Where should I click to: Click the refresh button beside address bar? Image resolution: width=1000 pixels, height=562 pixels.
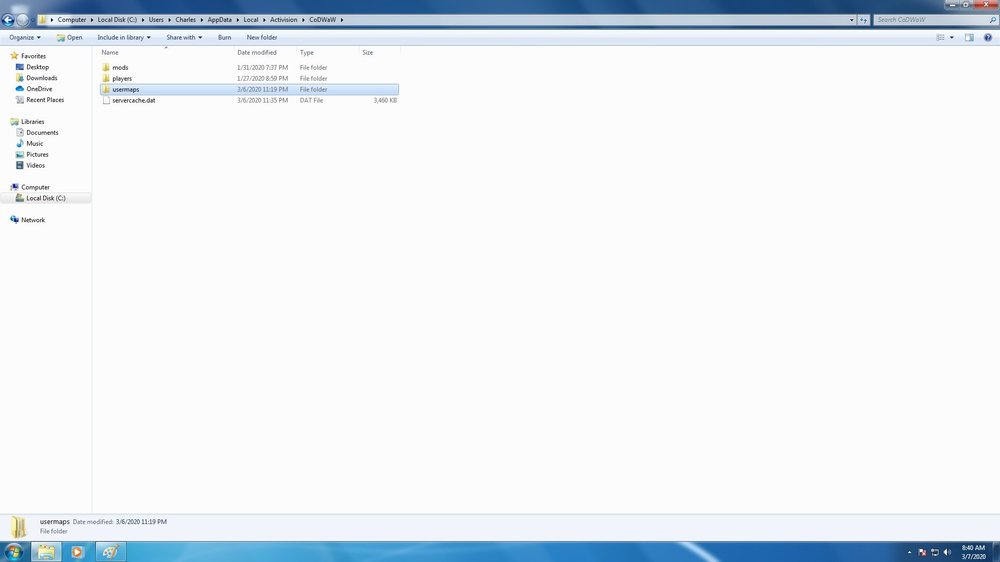[x=864, y=20]
